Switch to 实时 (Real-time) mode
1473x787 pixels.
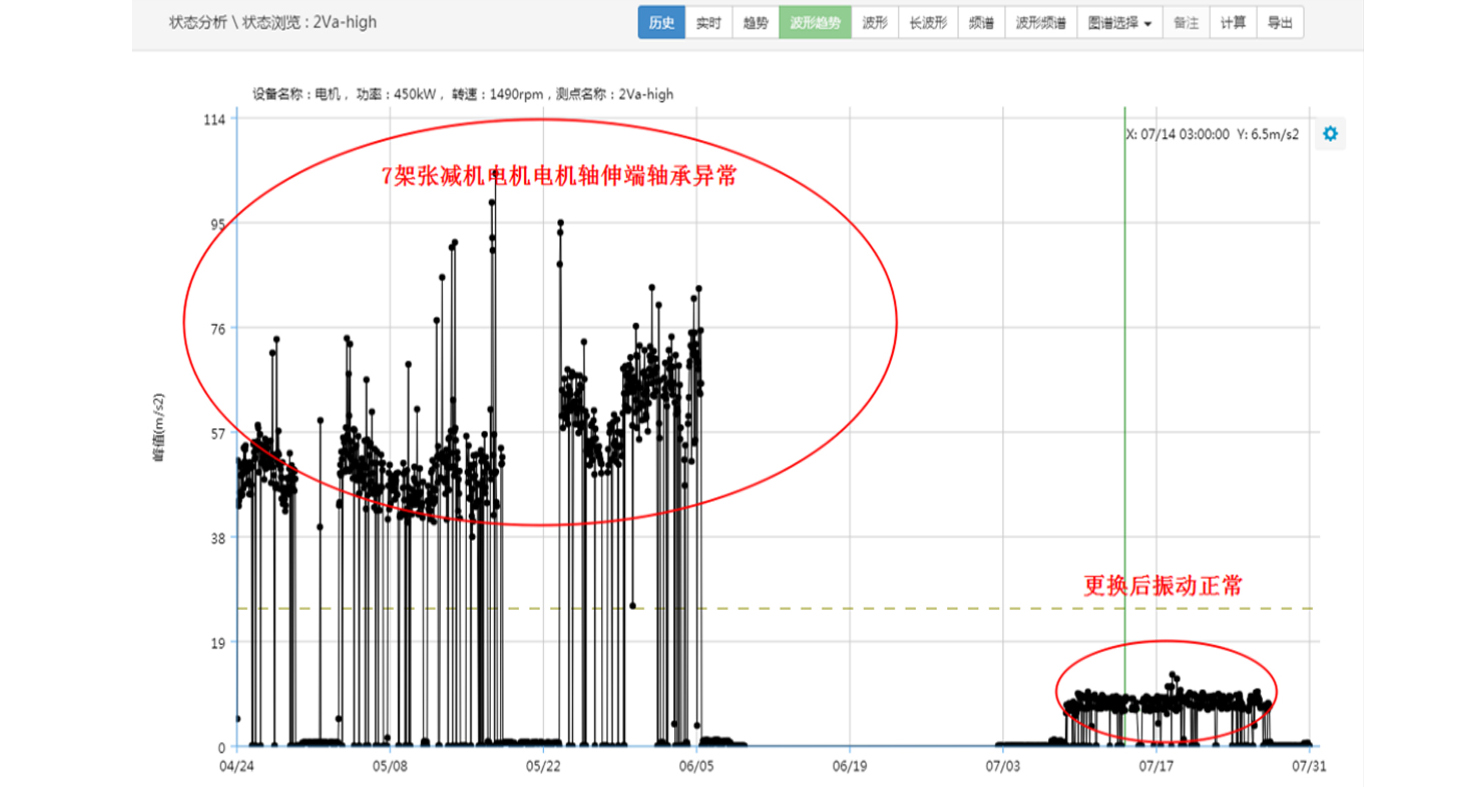coord(708,23)
